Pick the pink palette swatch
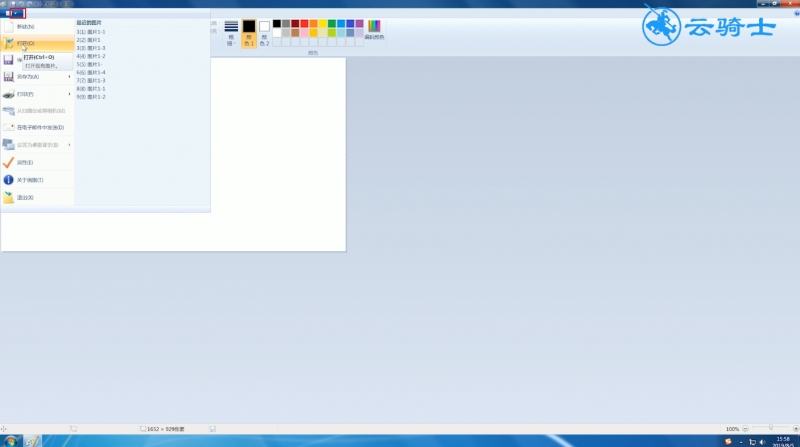800x447 pixels. [x=304, y=33]
